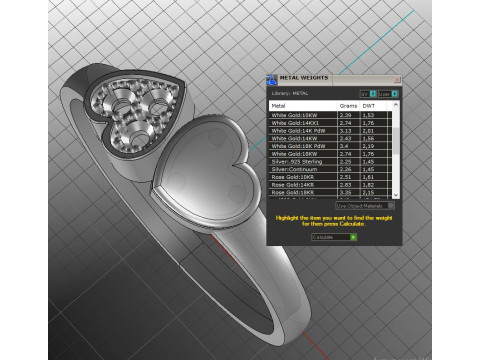Click the 2,15 DWT value
Image resolution: width=480 pixels, height=360 pixels.
pos(368,192)
